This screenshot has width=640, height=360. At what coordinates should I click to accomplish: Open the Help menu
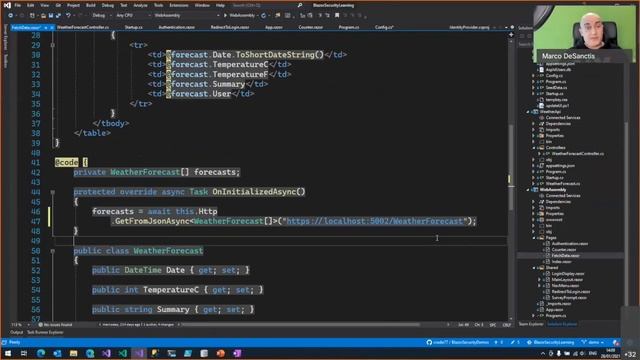[220, 5]
